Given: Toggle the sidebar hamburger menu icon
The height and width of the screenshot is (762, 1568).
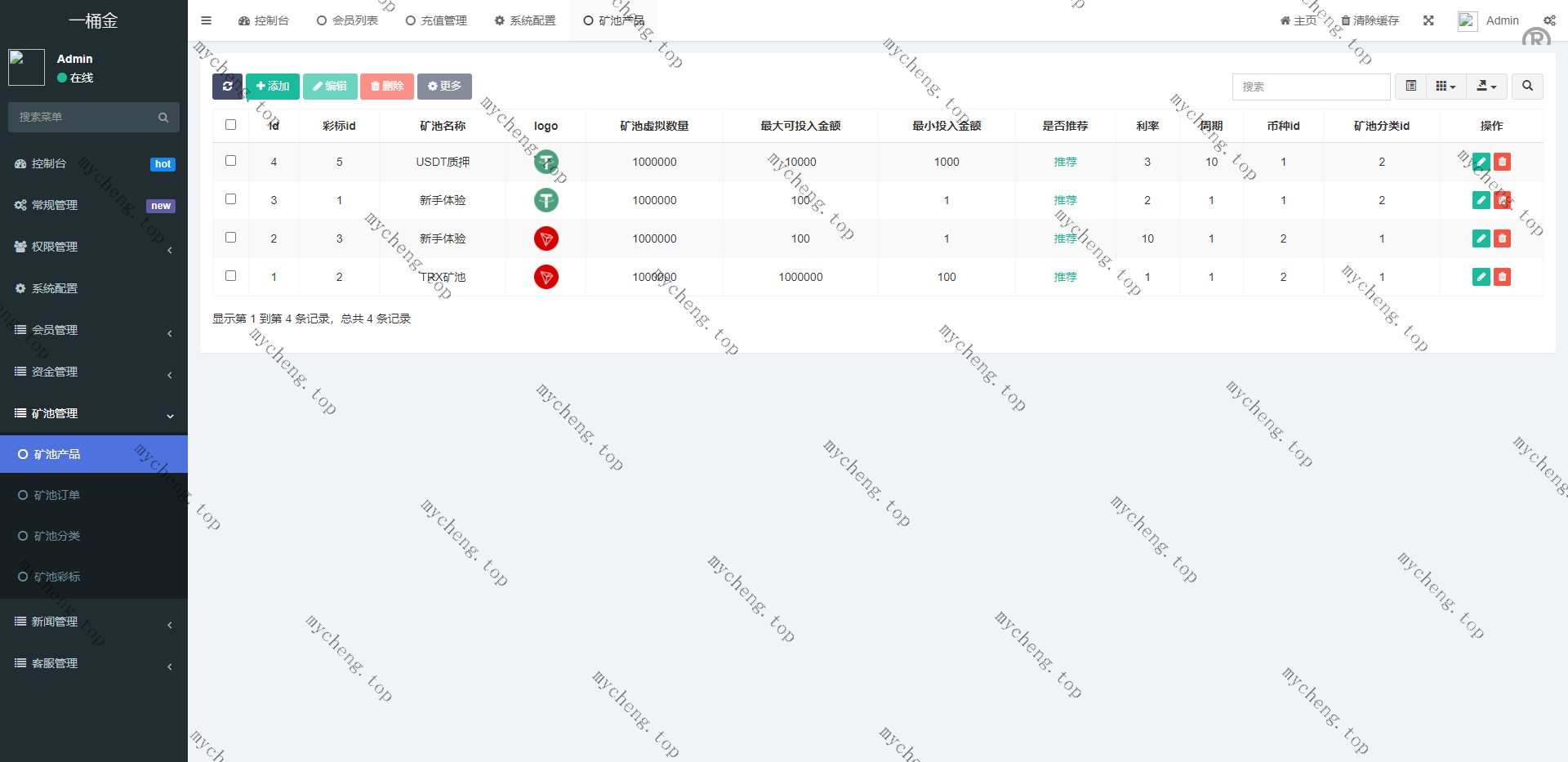Looking at the screenshot, I should tap(206, 20).
